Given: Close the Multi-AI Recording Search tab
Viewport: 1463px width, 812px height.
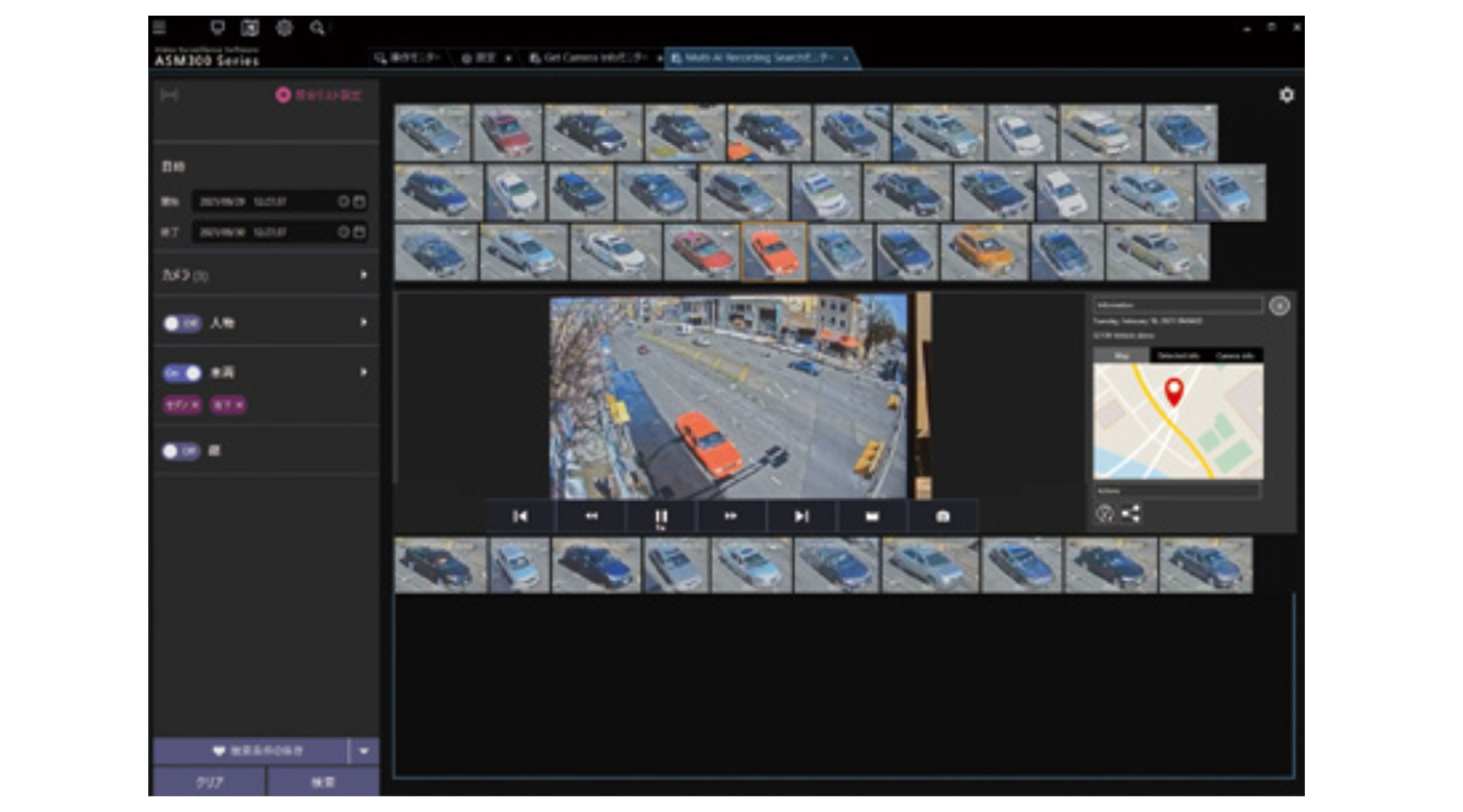Looking at the screenshot, I should coord(846,58).
